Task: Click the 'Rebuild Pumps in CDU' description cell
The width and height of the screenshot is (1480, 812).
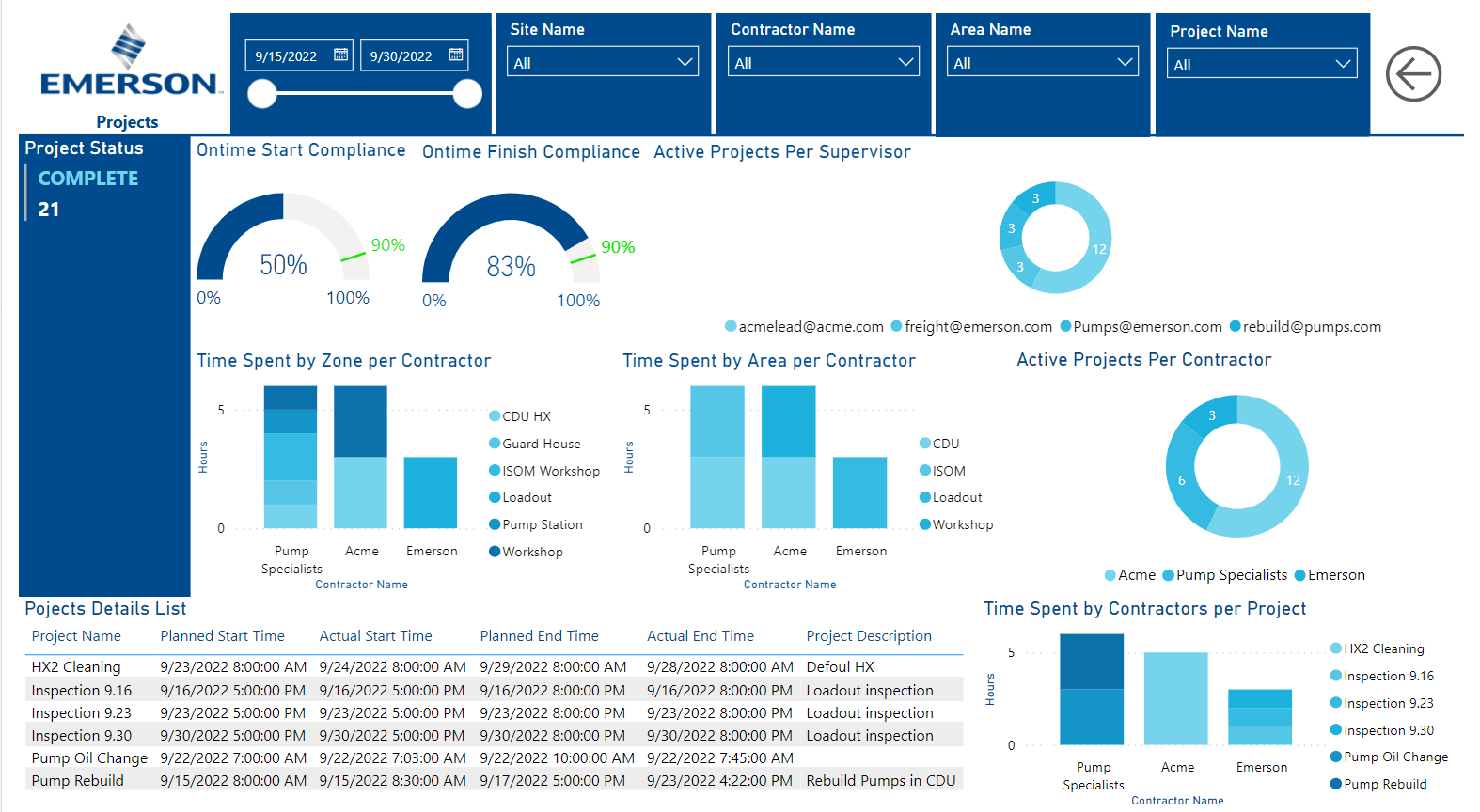Action: 881,780
